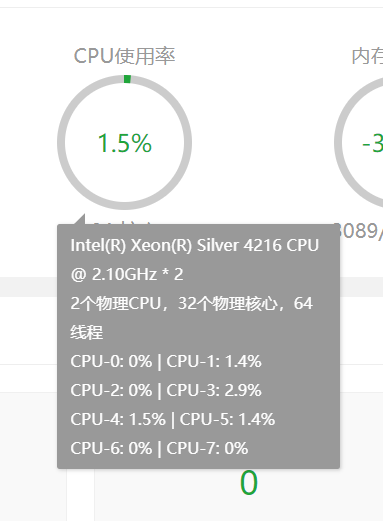Select the CPU-3: 2.9% entry

click(x=214, y=391)
